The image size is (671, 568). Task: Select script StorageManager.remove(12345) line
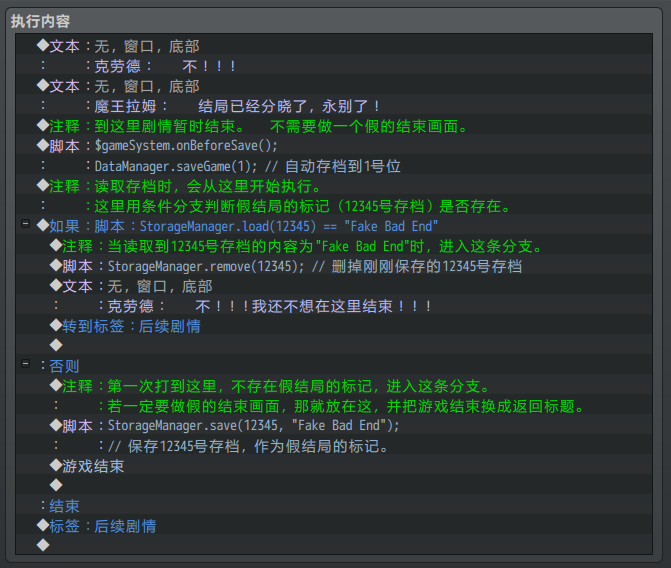click(334, 266)
